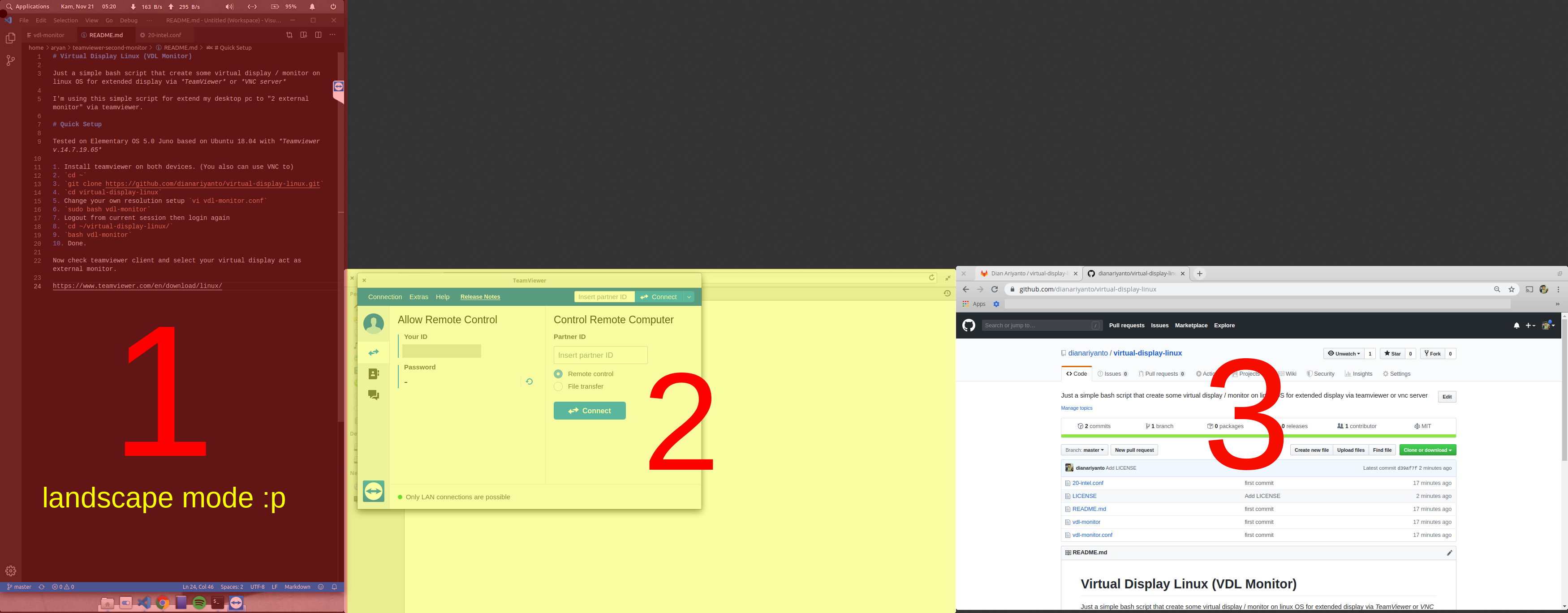Bookmark page with Chrome star icon
The width and height of the screenshot is (1568, 613).
[1512, 289]
